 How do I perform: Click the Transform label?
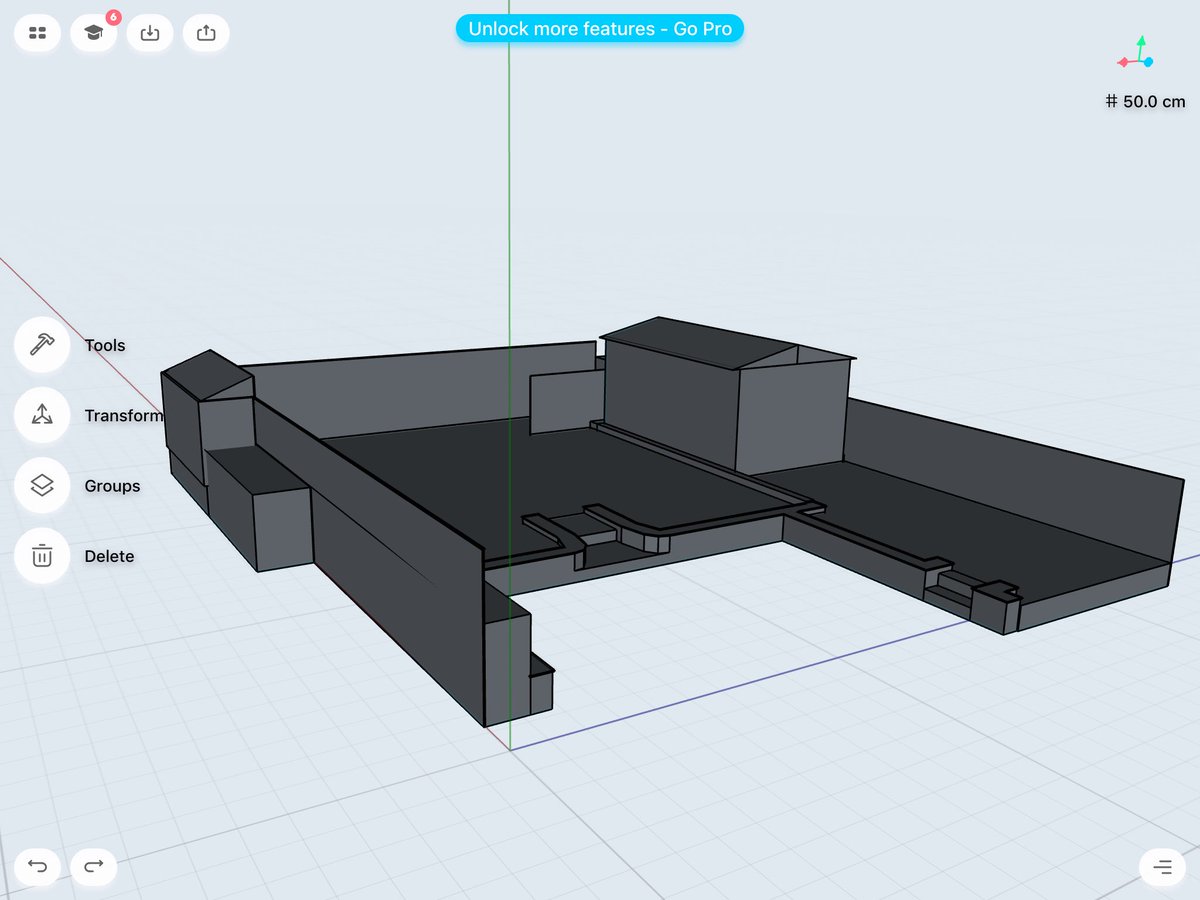123,416
